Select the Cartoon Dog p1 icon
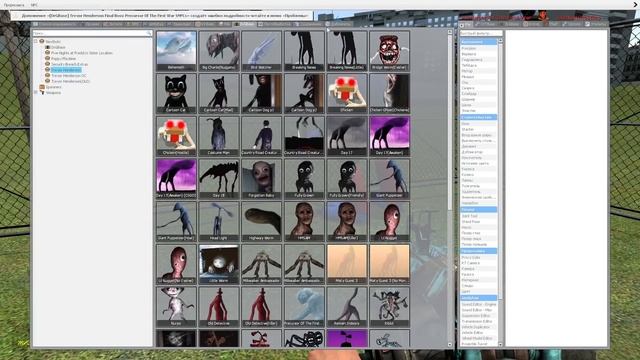 [262, 93]
